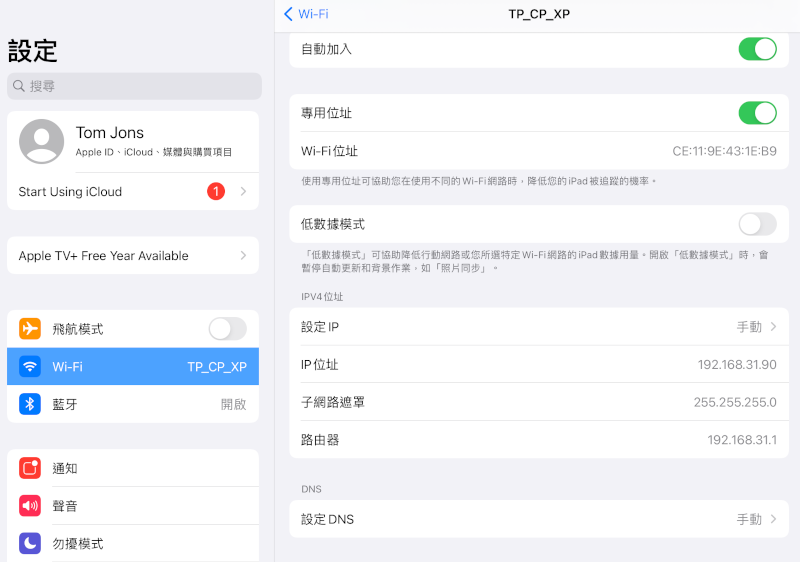
Task: Tap TP_CP_XP network name in sidebar
Action: point(217,366)
